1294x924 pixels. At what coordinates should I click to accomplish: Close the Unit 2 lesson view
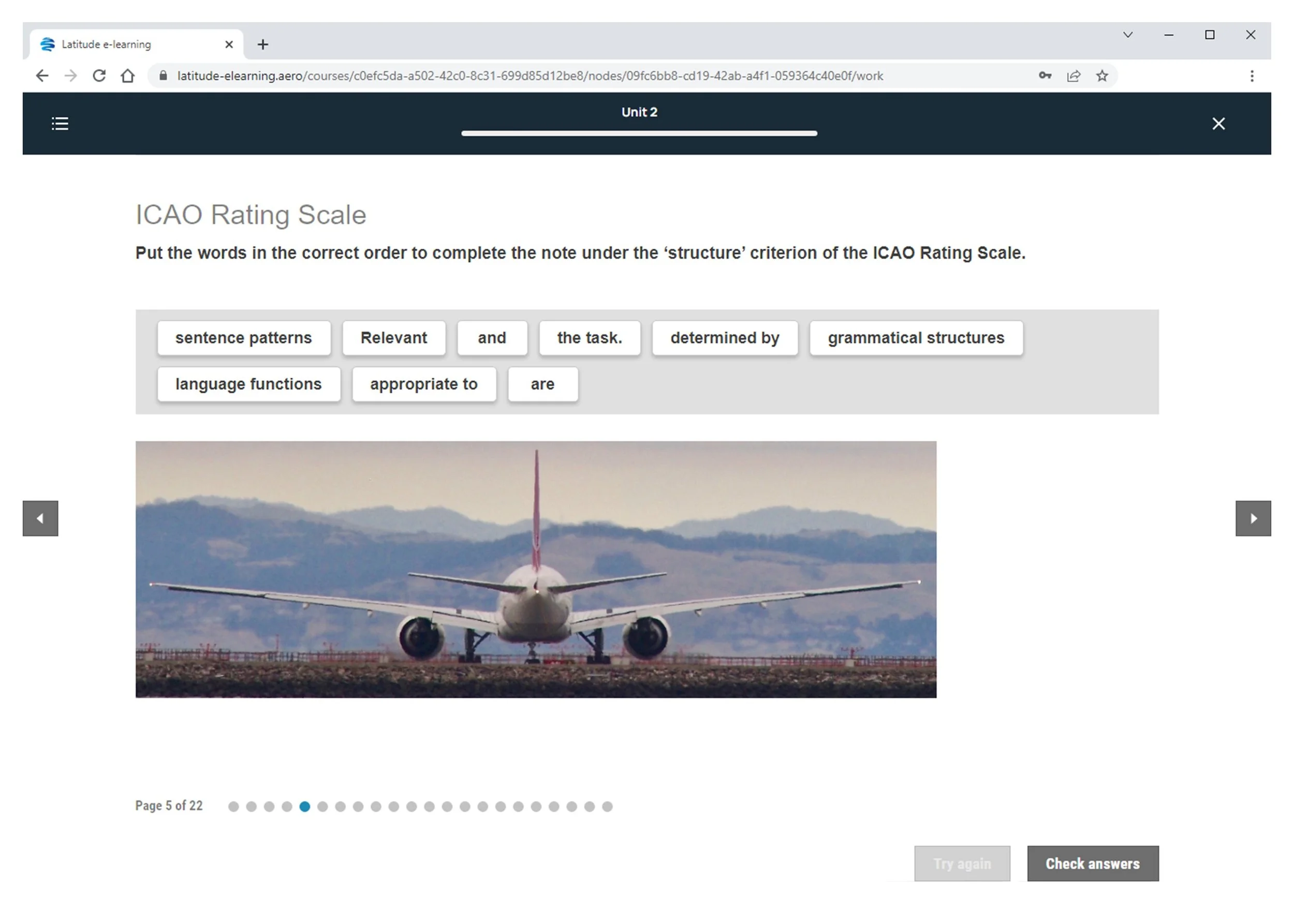(1218, 124)
